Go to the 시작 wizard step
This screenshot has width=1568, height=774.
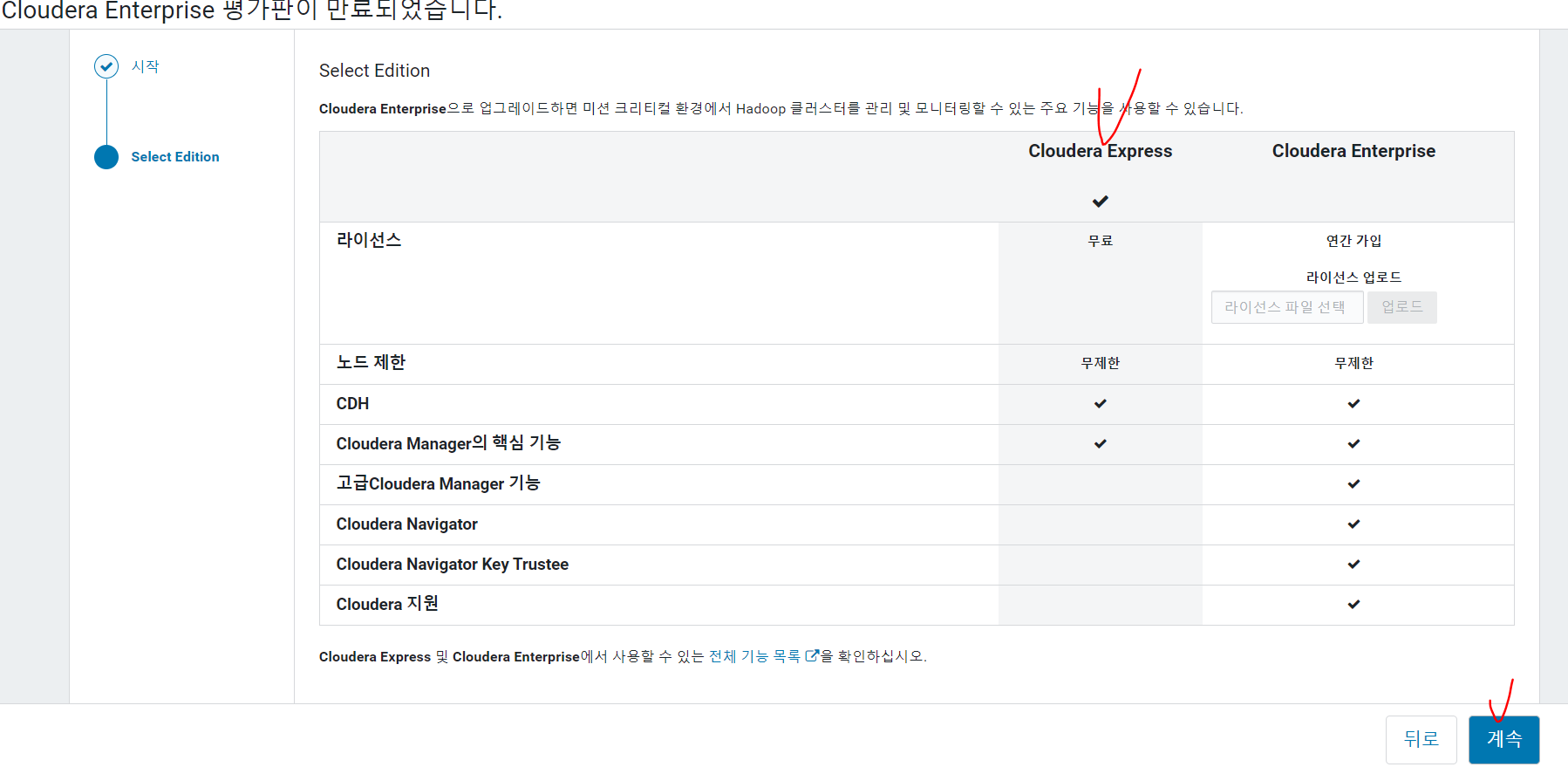coord(145,66)
